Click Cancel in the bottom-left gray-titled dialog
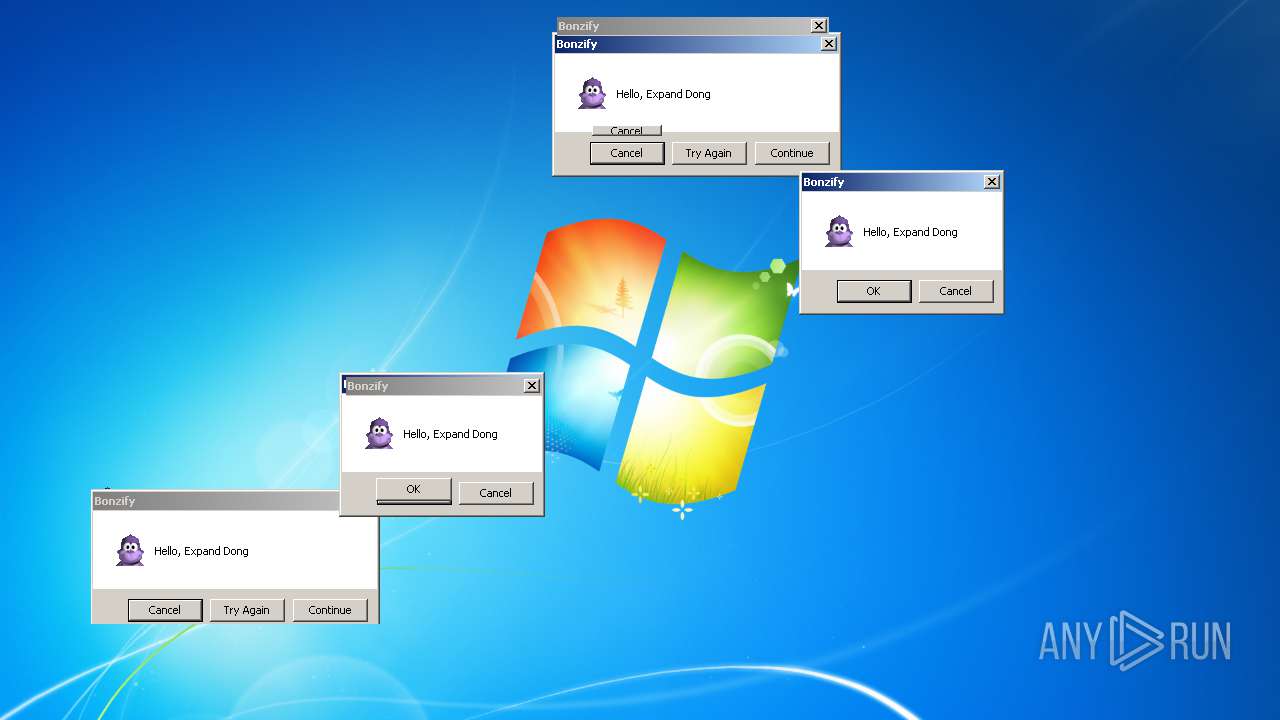This screenshot has width=1280, height=720. 165,610
